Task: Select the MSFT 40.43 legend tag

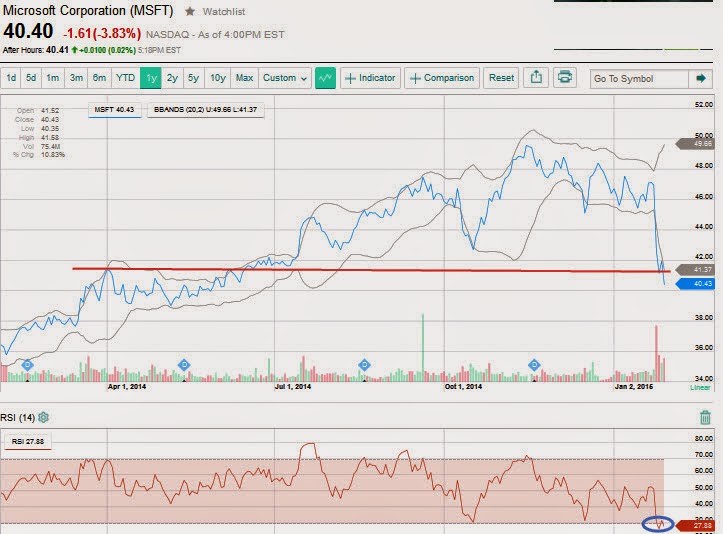Action: [114, 110]
